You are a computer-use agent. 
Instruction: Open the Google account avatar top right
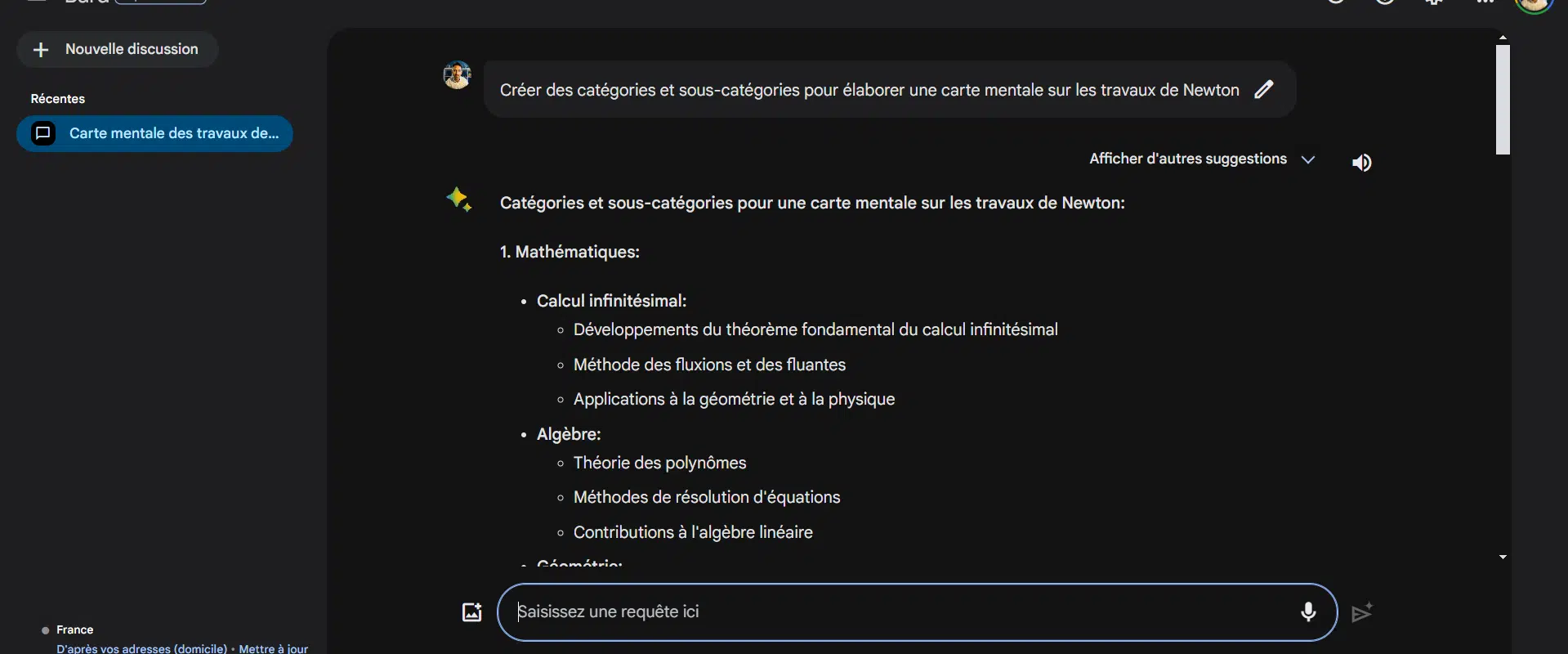1534,5
